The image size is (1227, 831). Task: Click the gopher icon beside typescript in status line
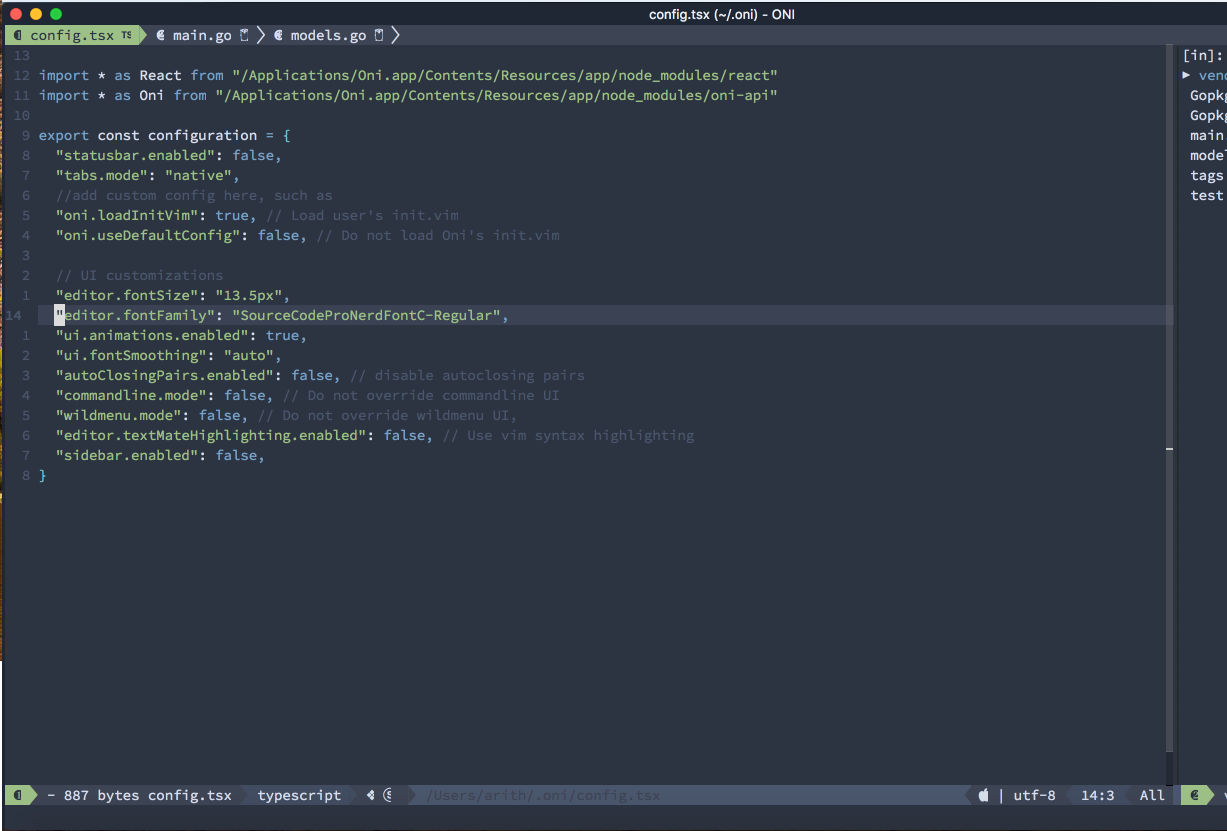pyautogui.click(x=371, y=795)
